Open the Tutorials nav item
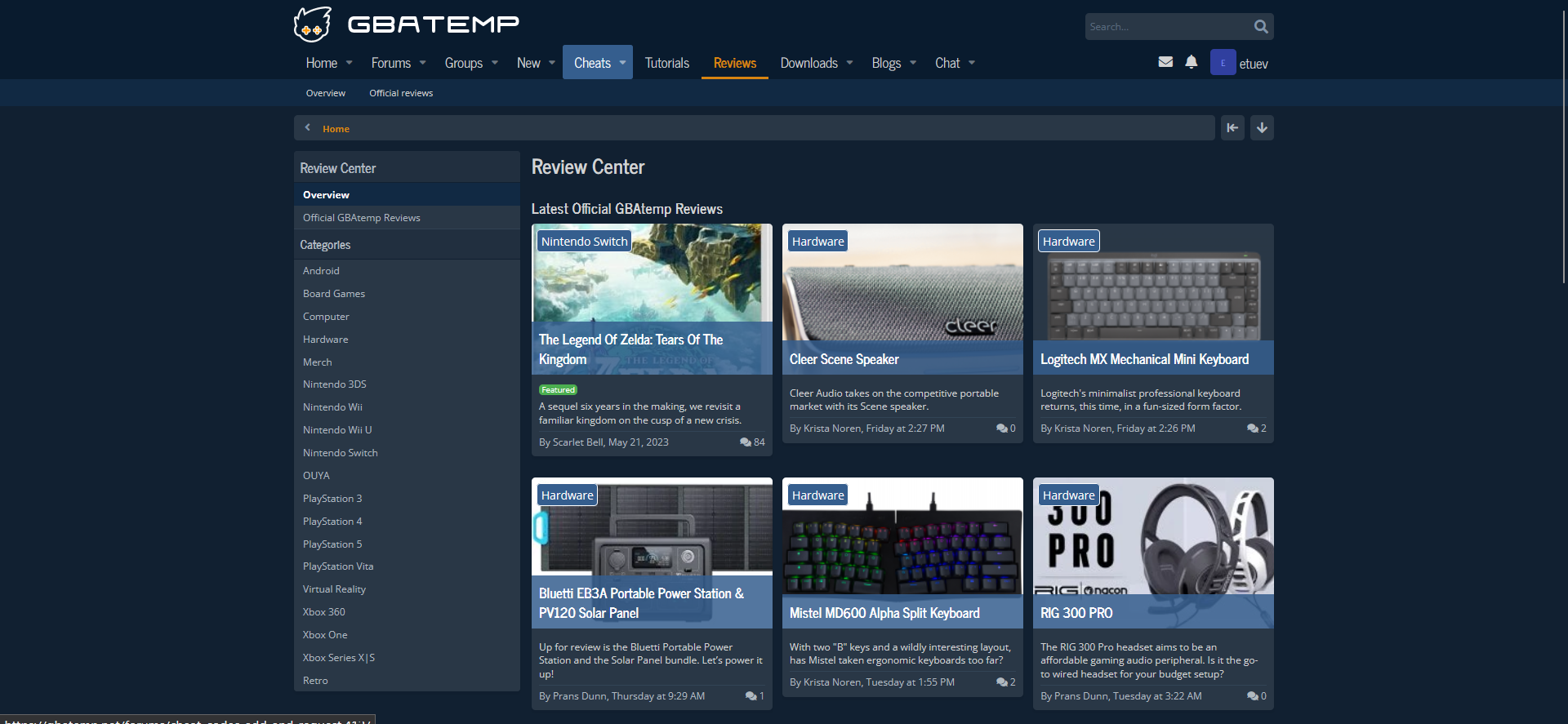 tap(667, 63)
